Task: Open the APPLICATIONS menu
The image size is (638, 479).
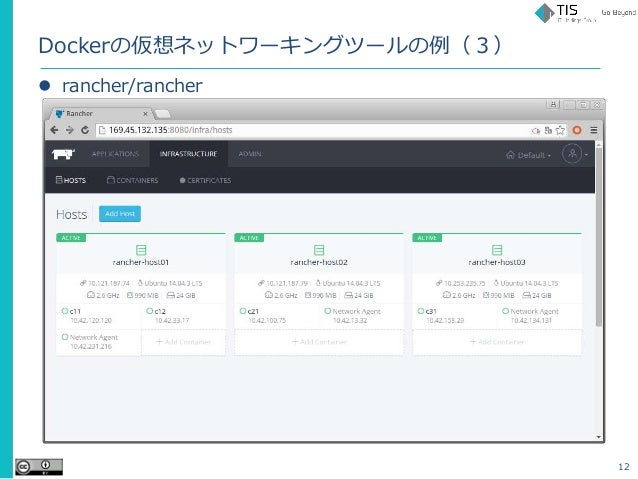Action: pos(115,154)
